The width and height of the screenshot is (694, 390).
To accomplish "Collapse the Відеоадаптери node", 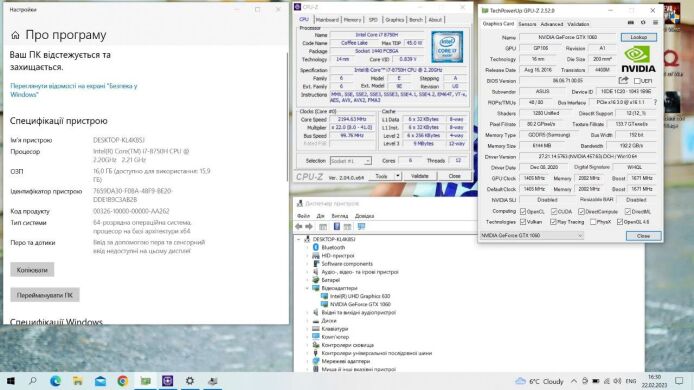I will tap(307, 288).
